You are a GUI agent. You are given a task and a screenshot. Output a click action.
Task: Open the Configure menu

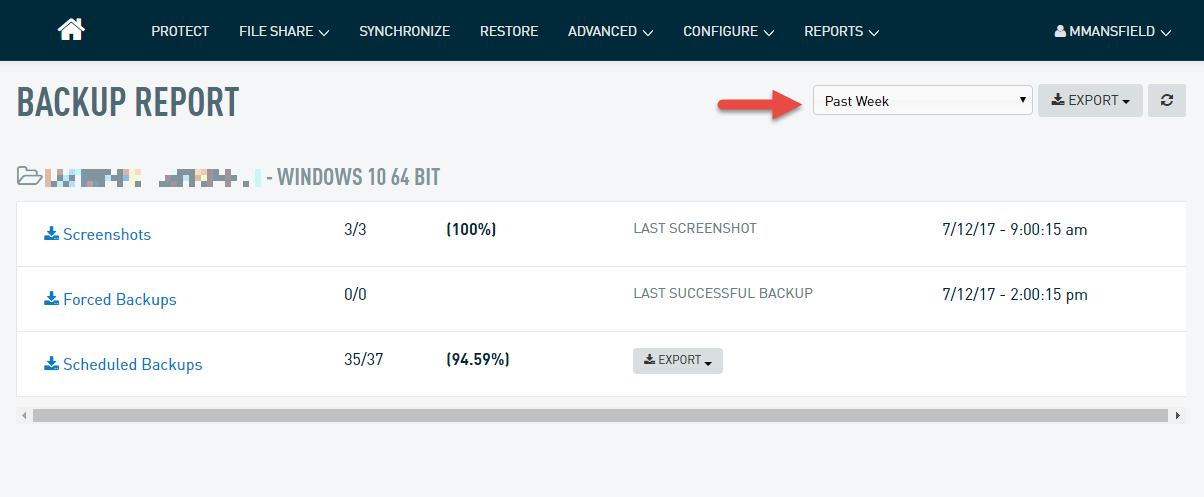tap(728, 31)
